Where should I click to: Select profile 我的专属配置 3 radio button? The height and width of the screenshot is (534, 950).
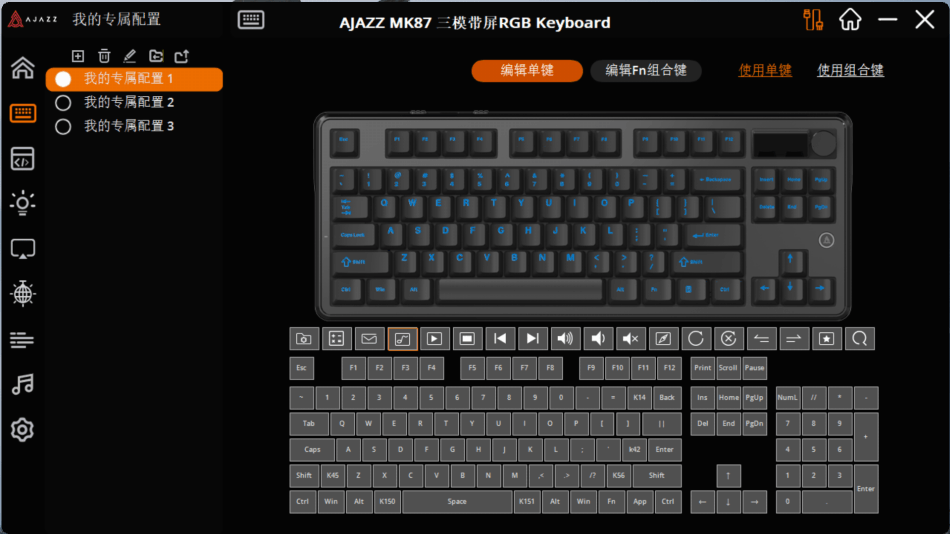63,127
